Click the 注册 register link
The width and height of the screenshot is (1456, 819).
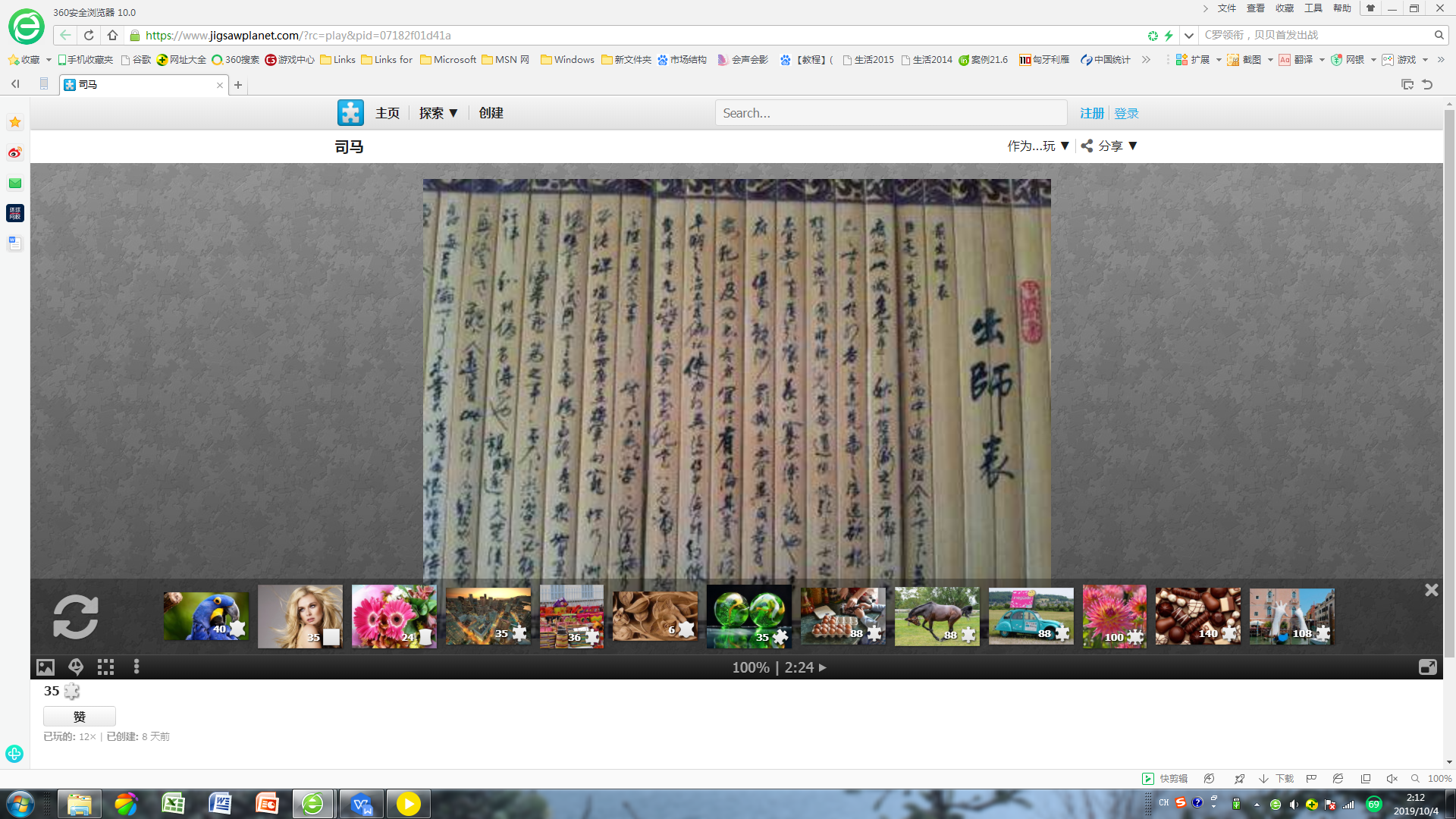[1092, 113]
